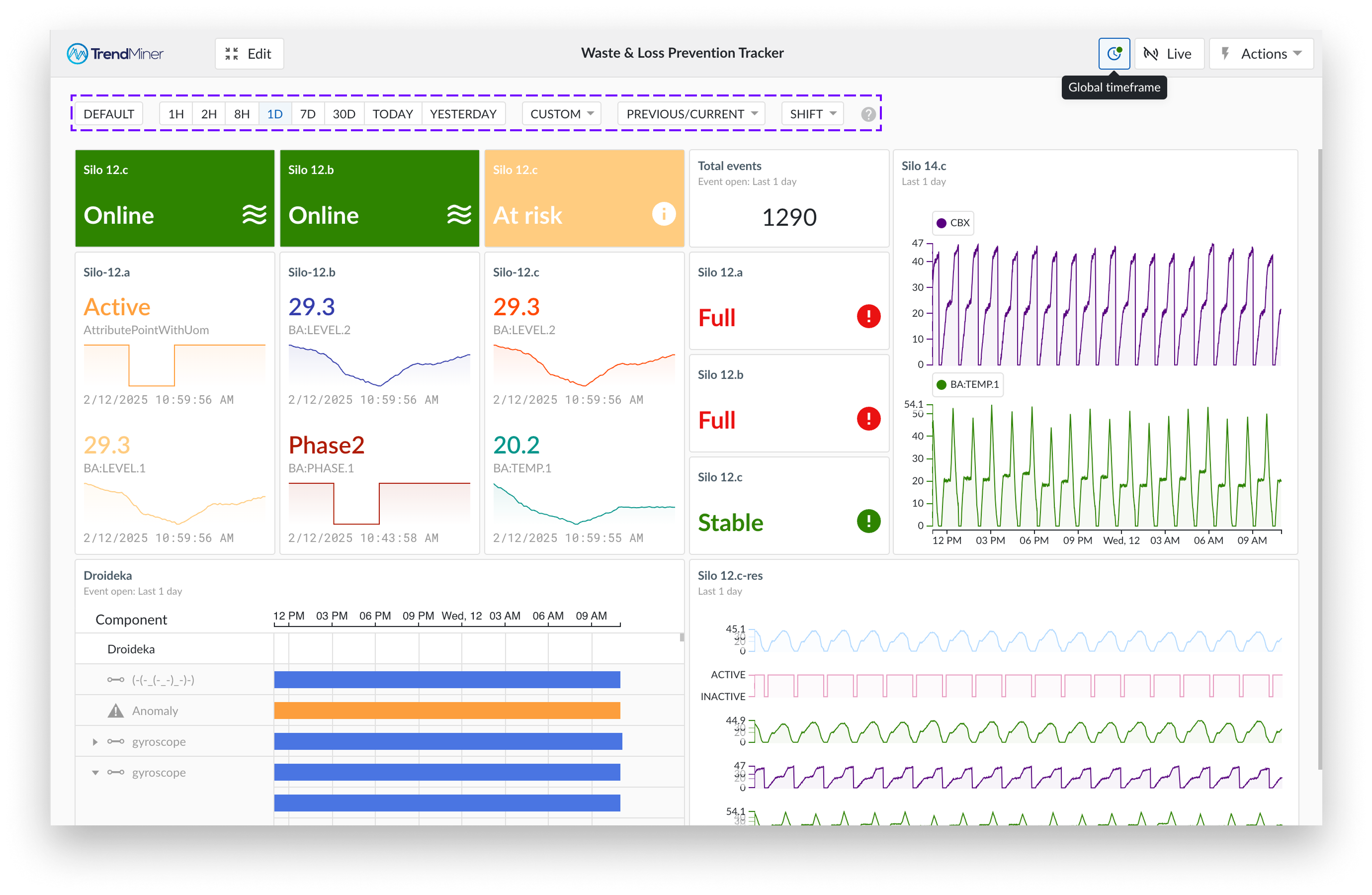This screenshot has height=895, width=1372.
Task: Click the Edit button
Action: [249, 54]
